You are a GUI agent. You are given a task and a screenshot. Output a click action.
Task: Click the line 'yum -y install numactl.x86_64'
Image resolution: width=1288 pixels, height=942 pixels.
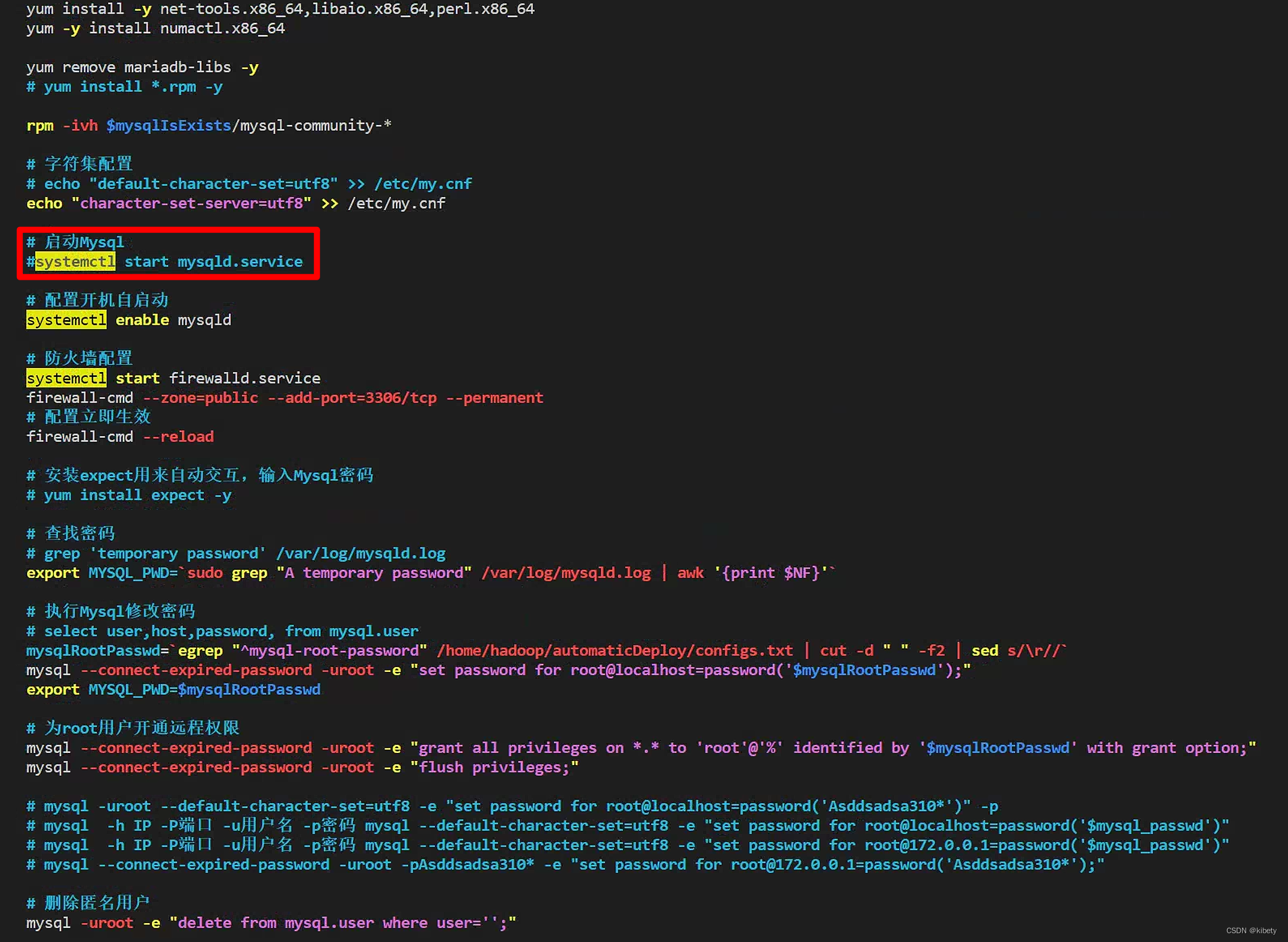155,28
